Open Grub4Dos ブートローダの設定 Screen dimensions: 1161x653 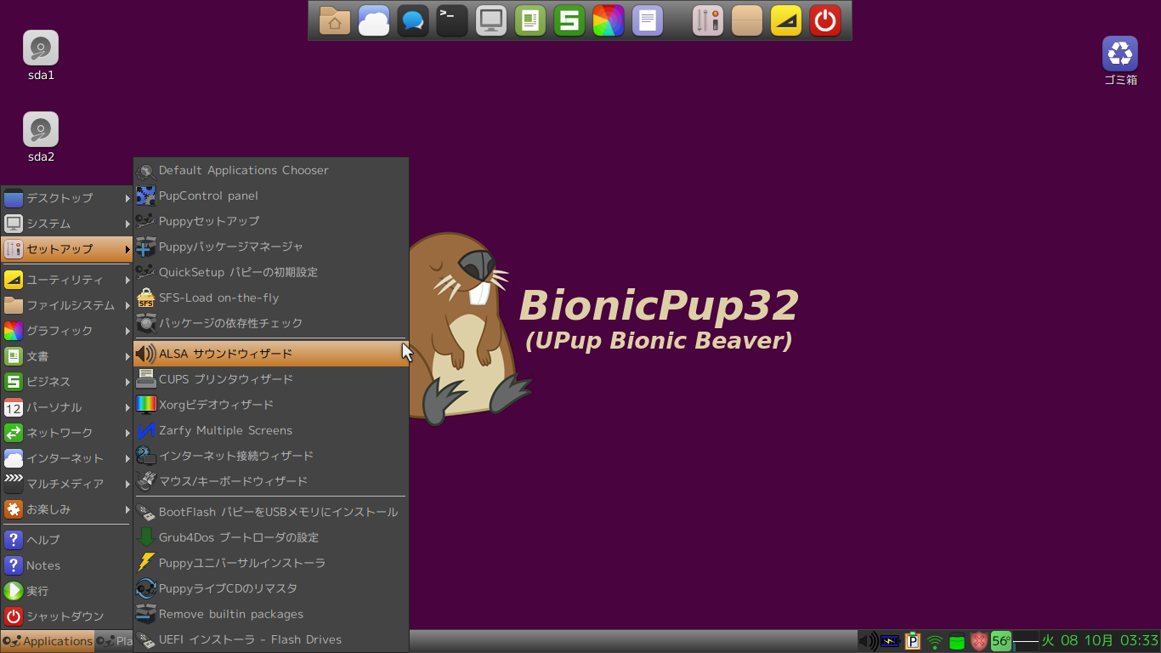pyautogui.click(x=271, y=538)
